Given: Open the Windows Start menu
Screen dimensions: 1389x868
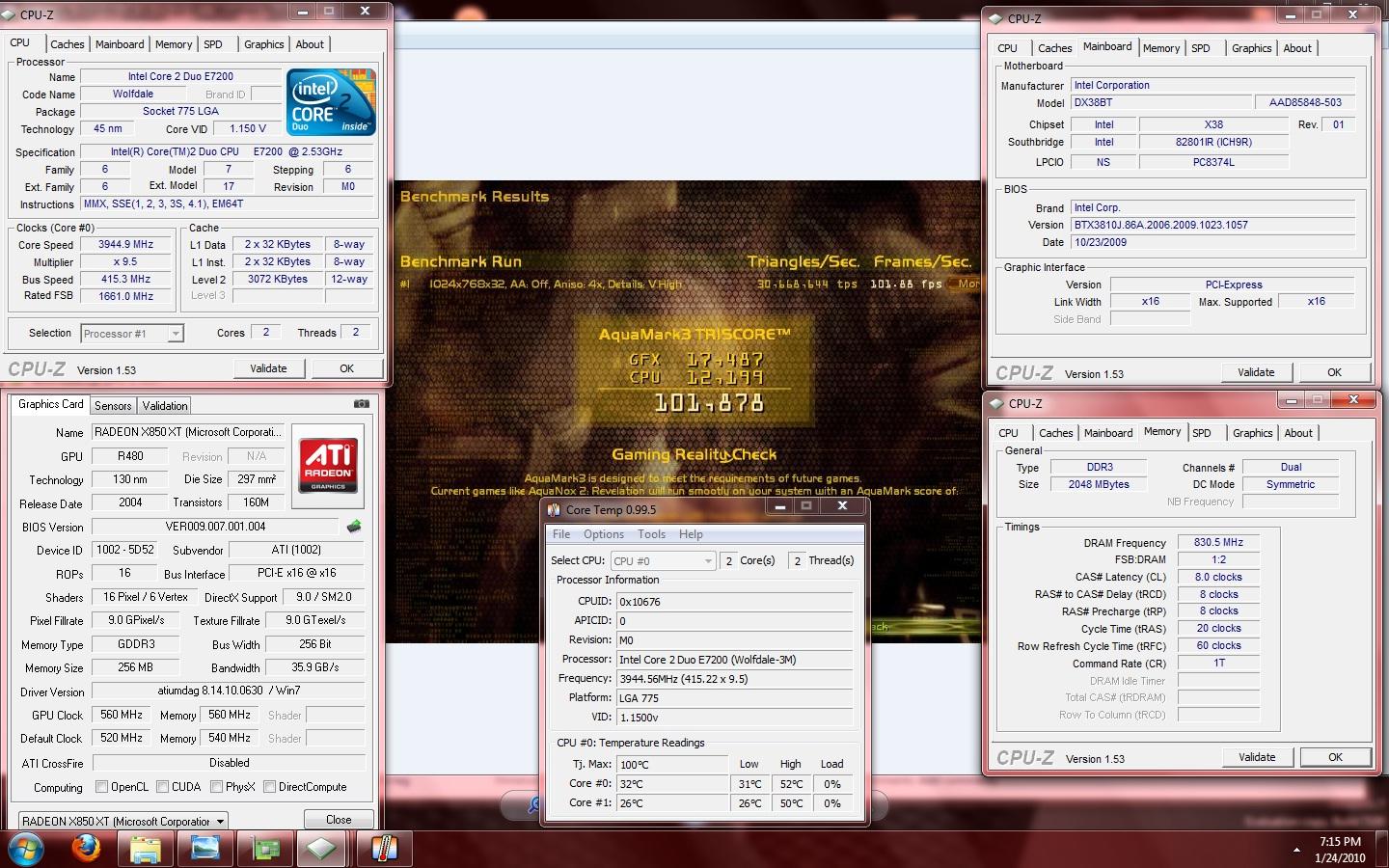Looking at the screenshot, I should [25, 850].
